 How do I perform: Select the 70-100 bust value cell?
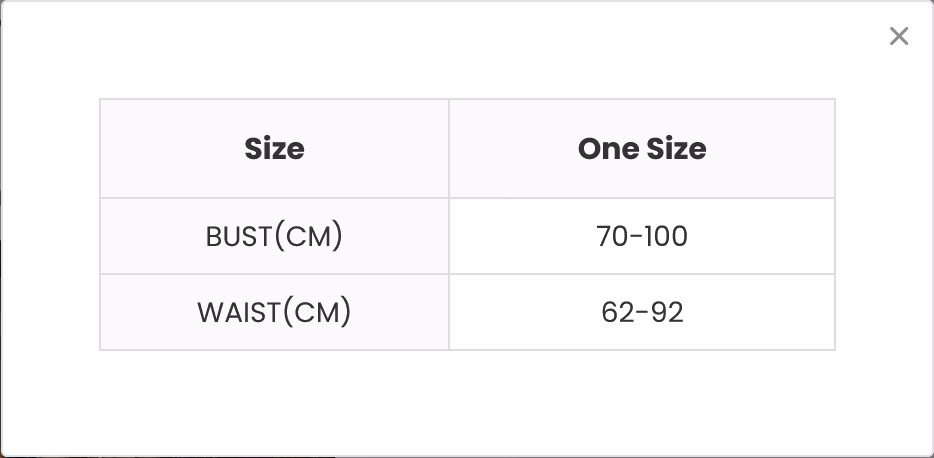pyautogui.click(x=642, y=236)
